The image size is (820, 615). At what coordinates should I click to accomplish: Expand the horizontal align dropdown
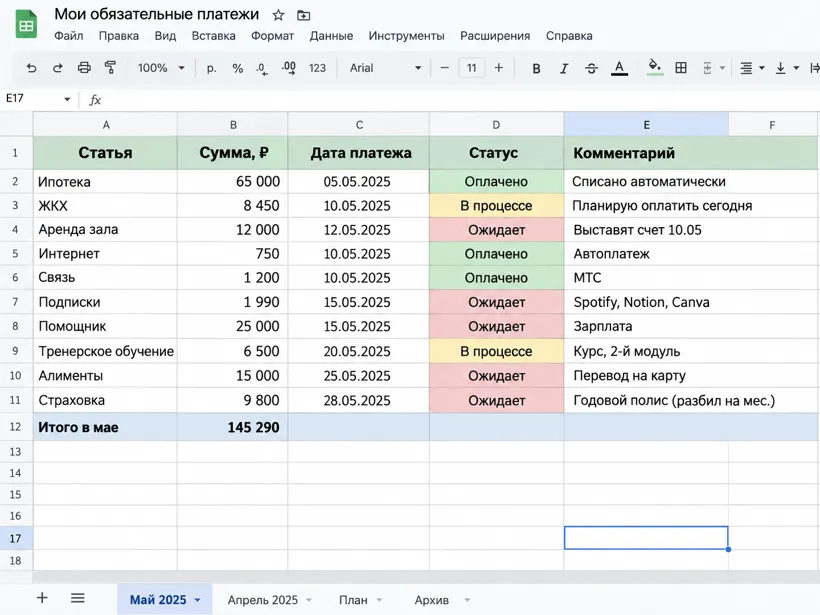(x=762, y=68)
